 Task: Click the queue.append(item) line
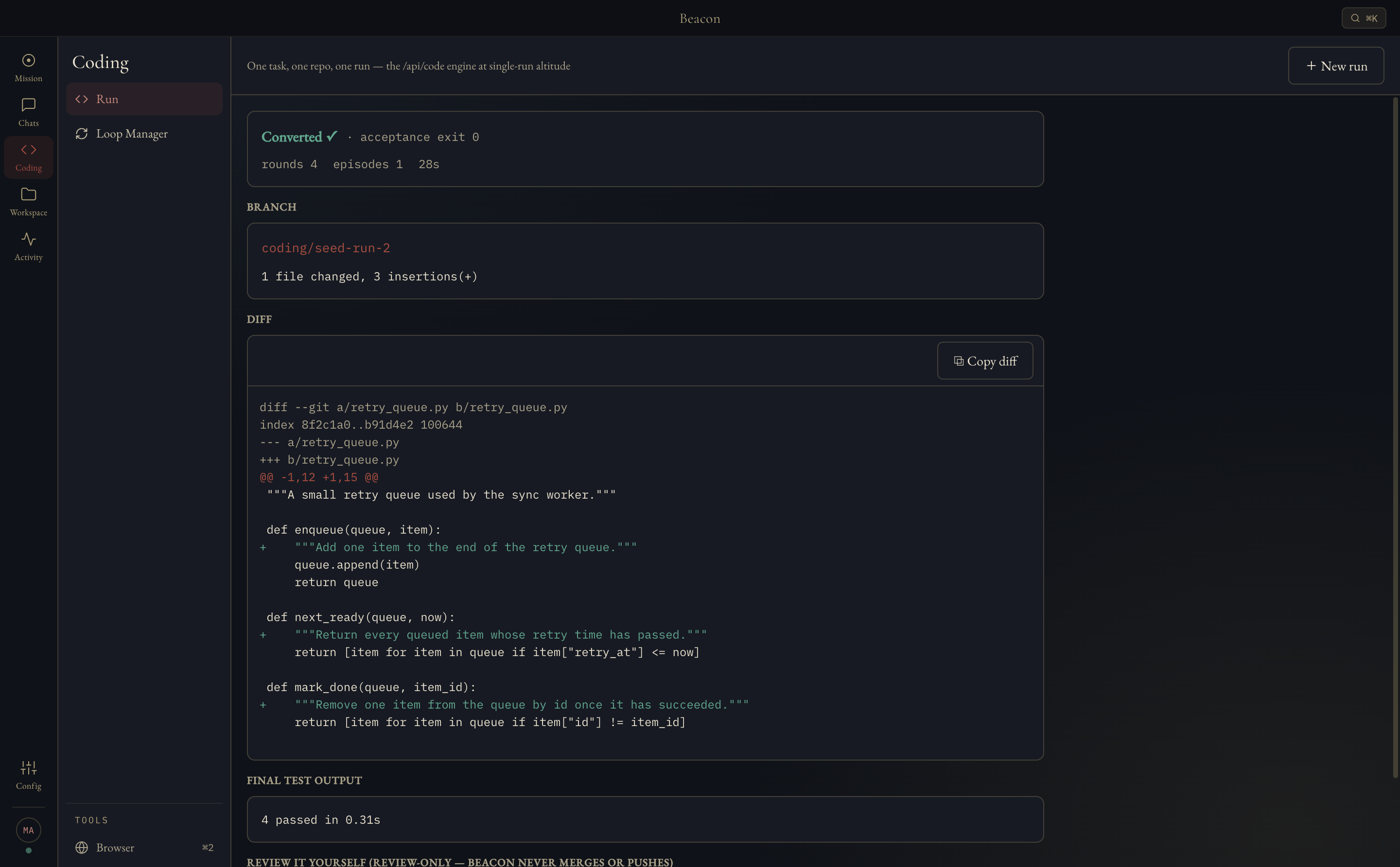[357, 565]
